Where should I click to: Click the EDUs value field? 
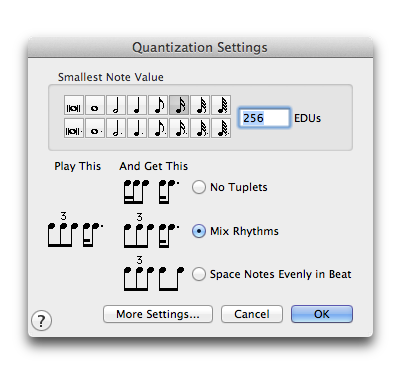click(x=264, y=118)
